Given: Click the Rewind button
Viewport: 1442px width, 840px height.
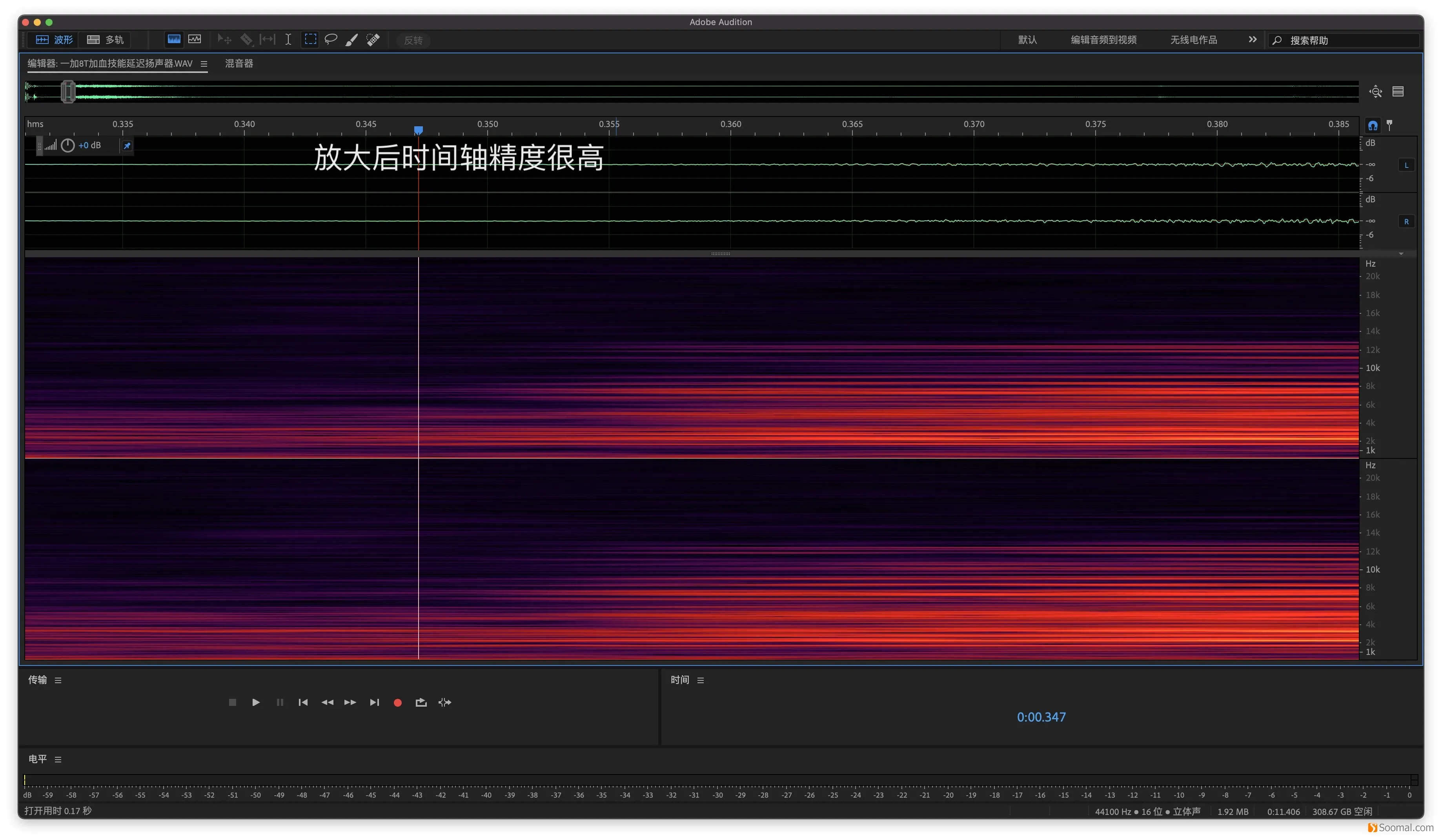Looking at the screenshot, I should pos(327,703).
